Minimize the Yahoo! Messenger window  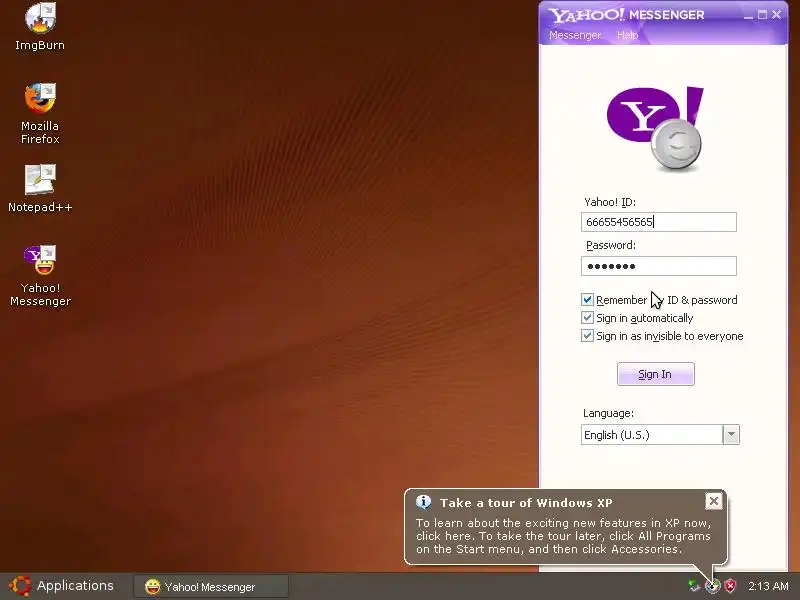coord(748,15)
